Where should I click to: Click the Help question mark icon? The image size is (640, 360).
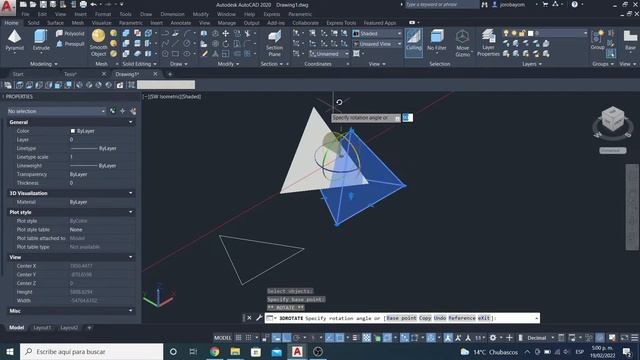(x=575, y=4)
